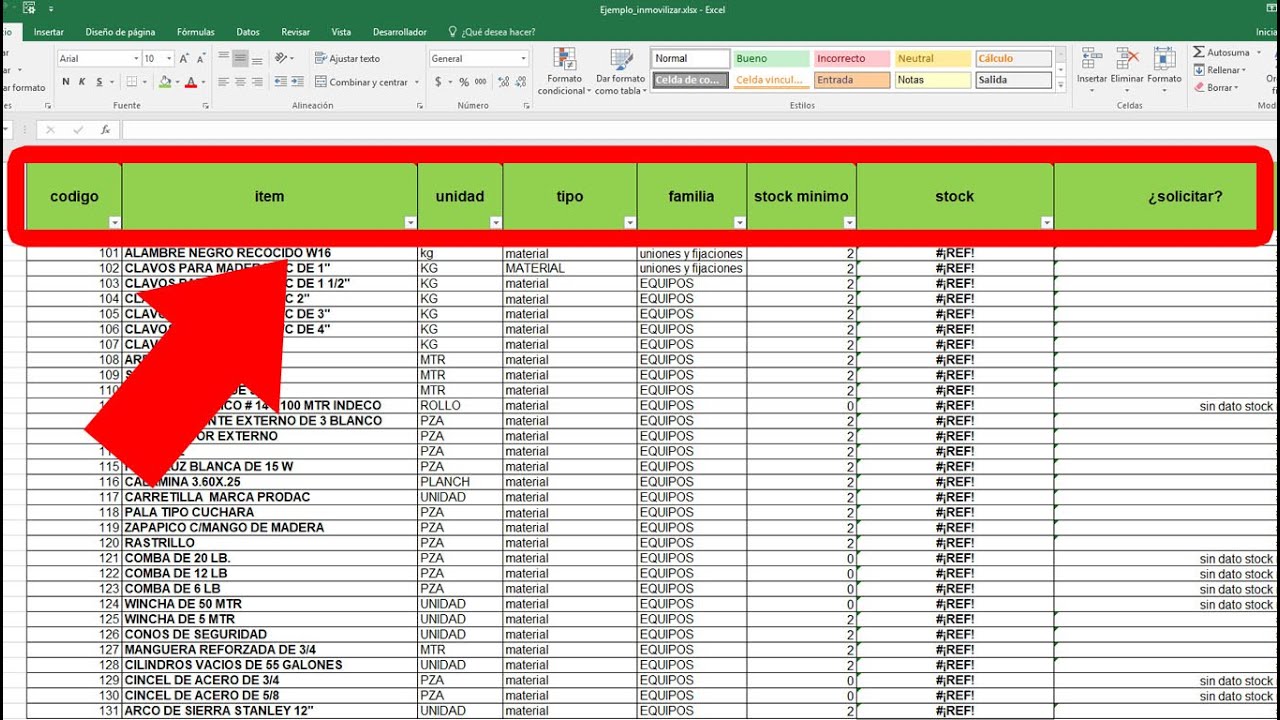Apply the Bueno green cell style swatch

pyautogui.click(x=771, y=59)
